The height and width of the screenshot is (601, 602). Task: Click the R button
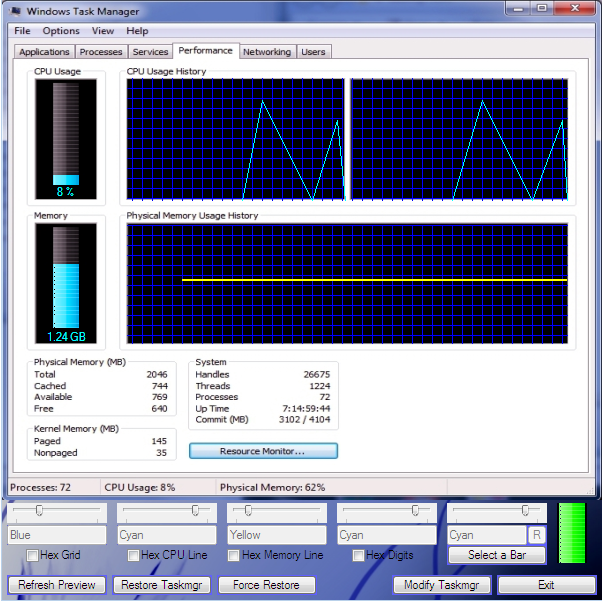(537, 535)
